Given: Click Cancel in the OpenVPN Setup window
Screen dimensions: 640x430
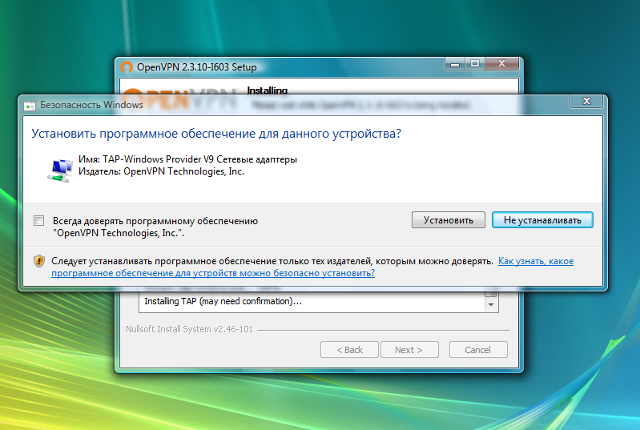Looking at the screenshot, I should (478, 350).
